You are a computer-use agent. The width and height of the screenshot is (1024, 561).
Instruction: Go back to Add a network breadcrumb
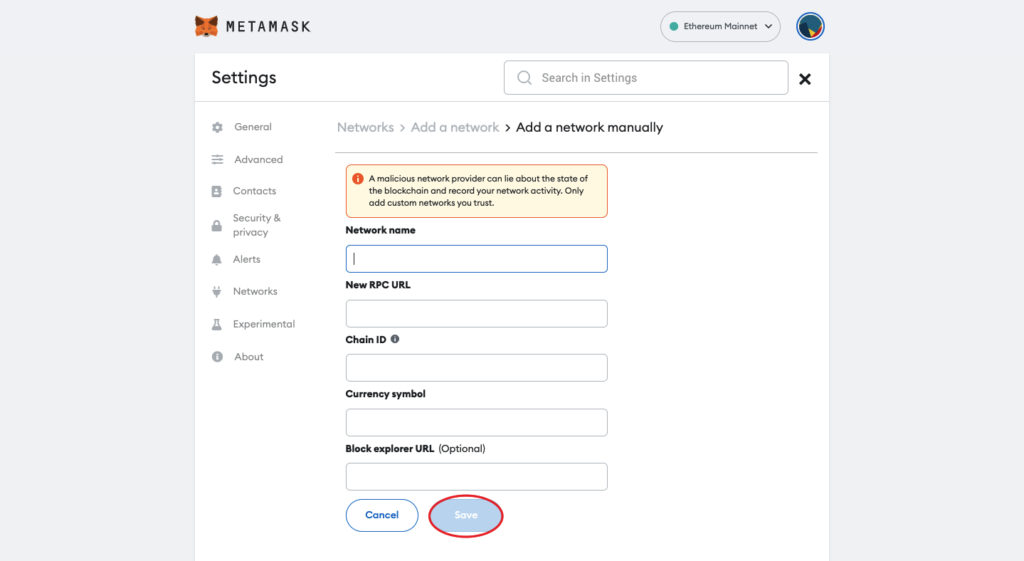pos(455,127)
